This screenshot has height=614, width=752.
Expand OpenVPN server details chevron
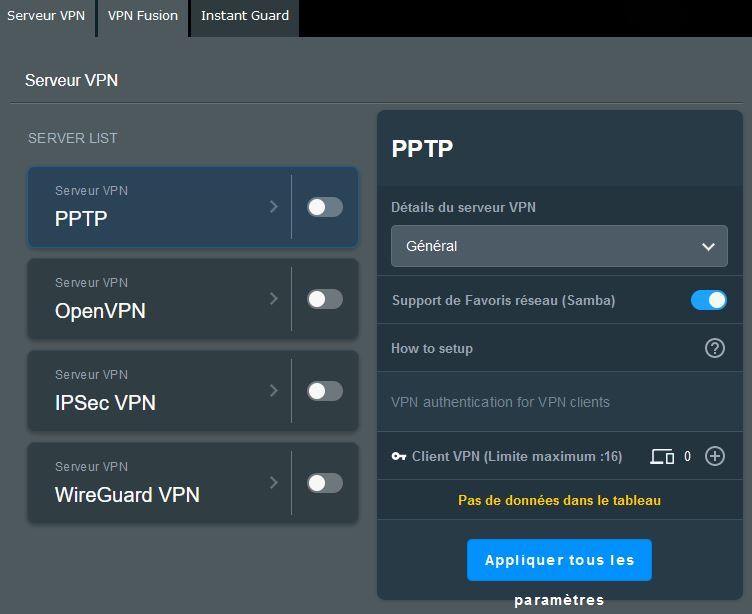click(x=274, y=299)
